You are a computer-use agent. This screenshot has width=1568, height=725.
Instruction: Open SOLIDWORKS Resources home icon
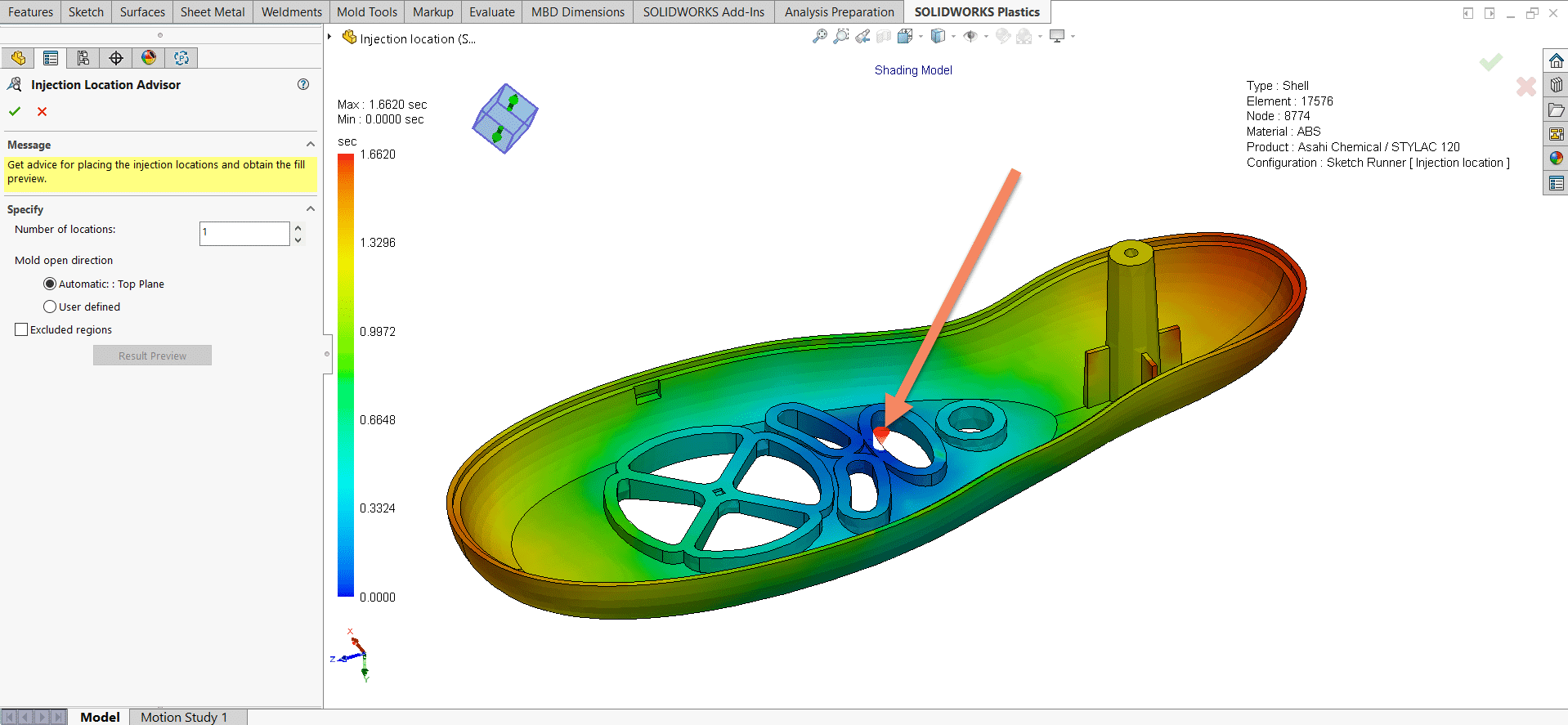1556,61
